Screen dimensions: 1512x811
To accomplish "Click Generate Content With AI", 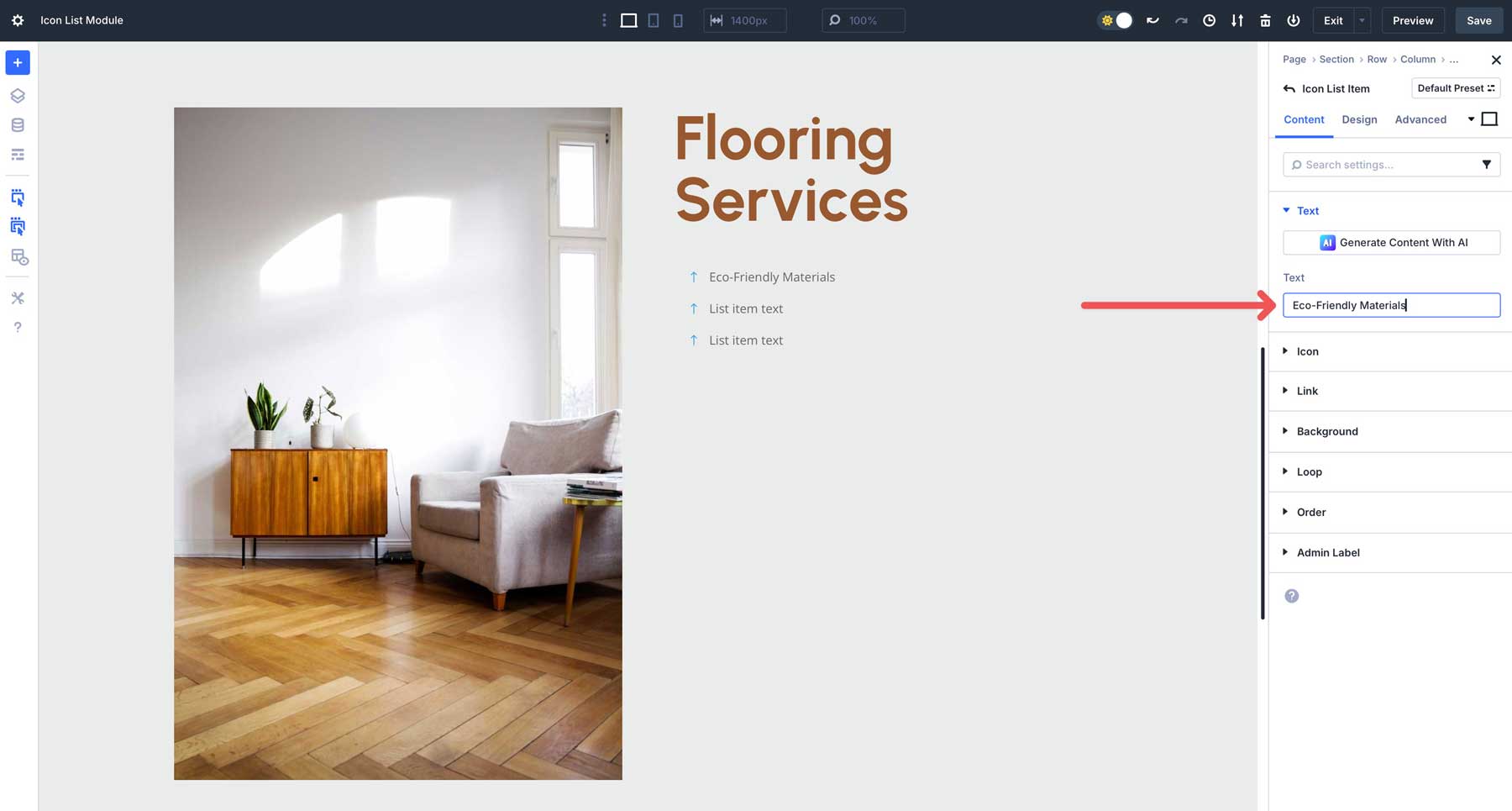I will 1391,242.
